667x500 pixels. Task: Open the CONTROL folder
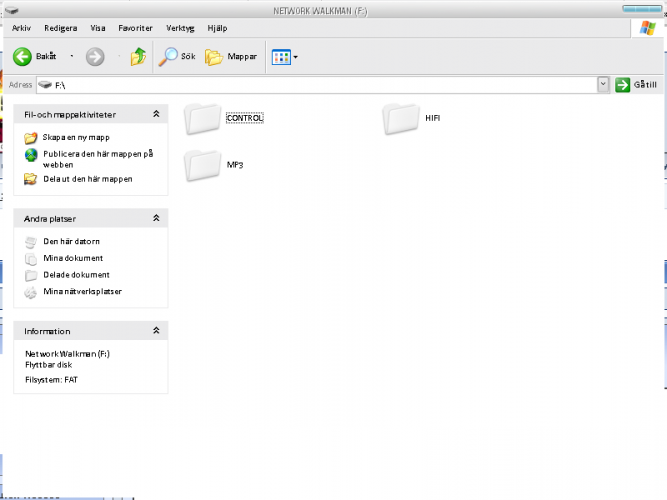(203, 118)
